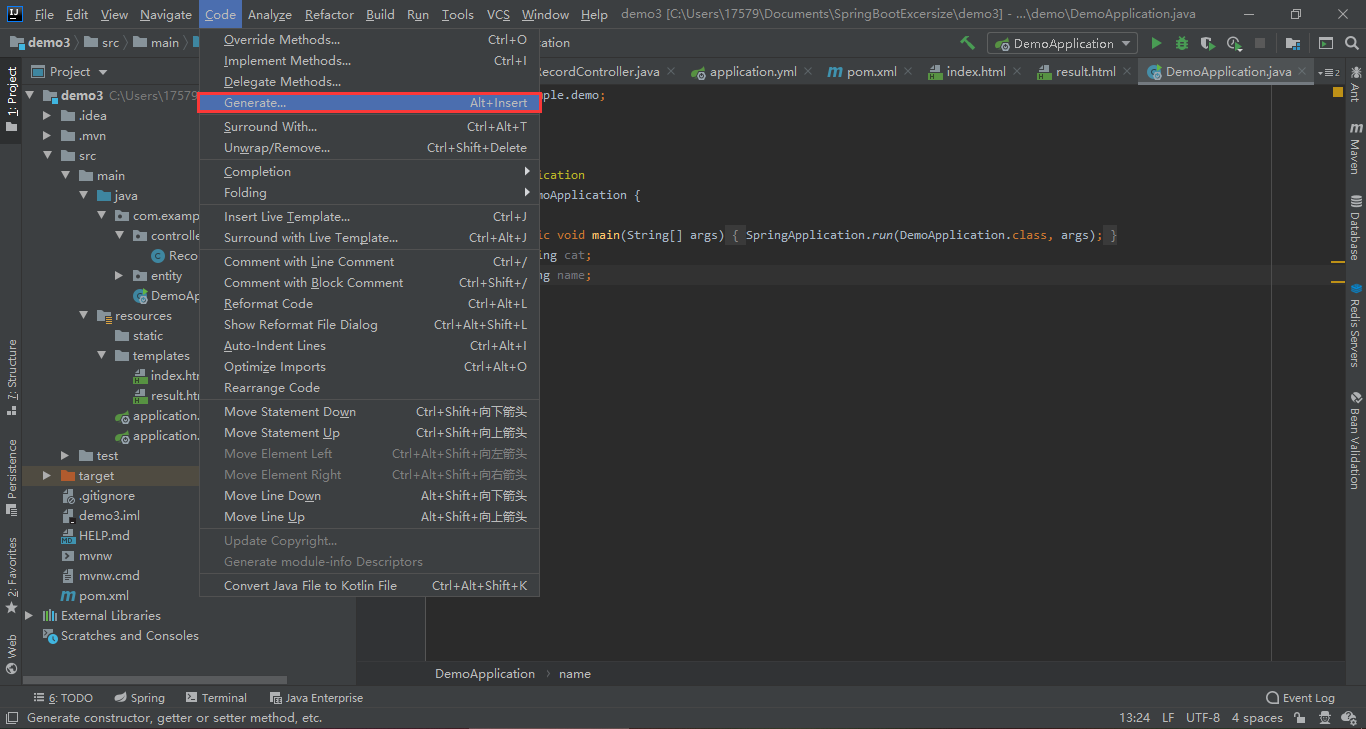Open the Spring tool window
1366x729 pixels.
point(139,698)
